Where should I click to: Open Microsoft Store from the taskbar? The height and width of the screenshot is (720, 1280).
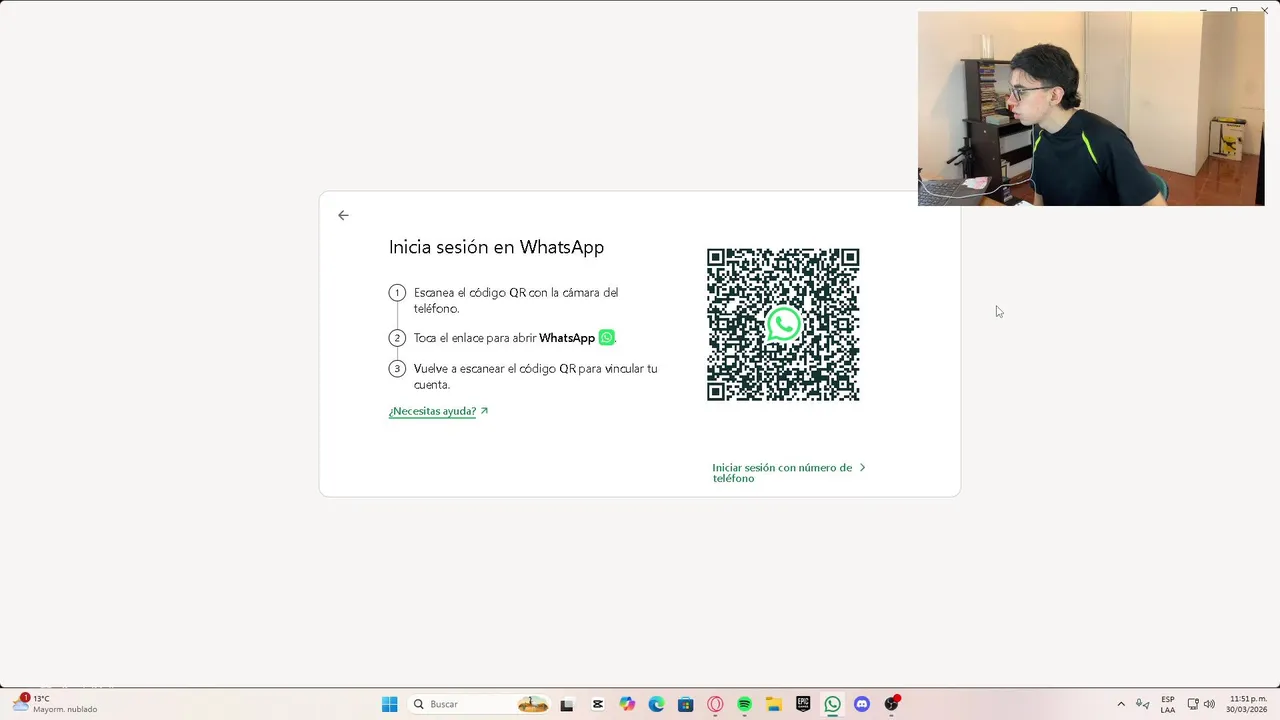(685, 704)
